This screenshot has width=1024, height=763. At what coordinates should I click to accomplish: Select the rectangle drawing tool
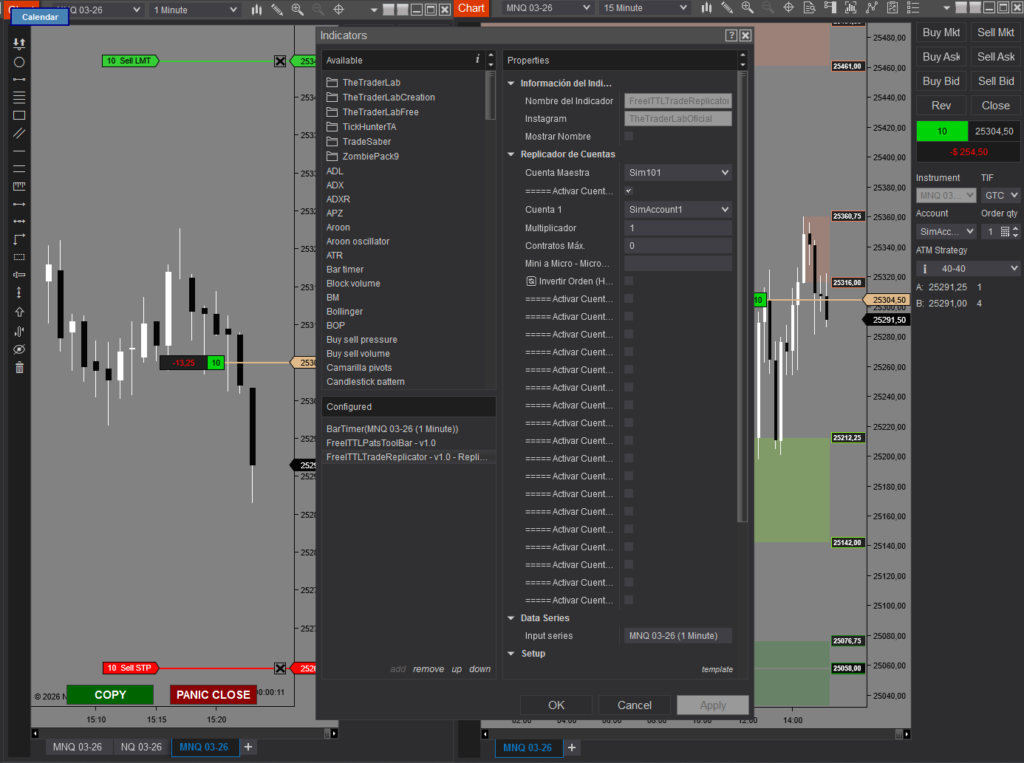pos(19,115)
